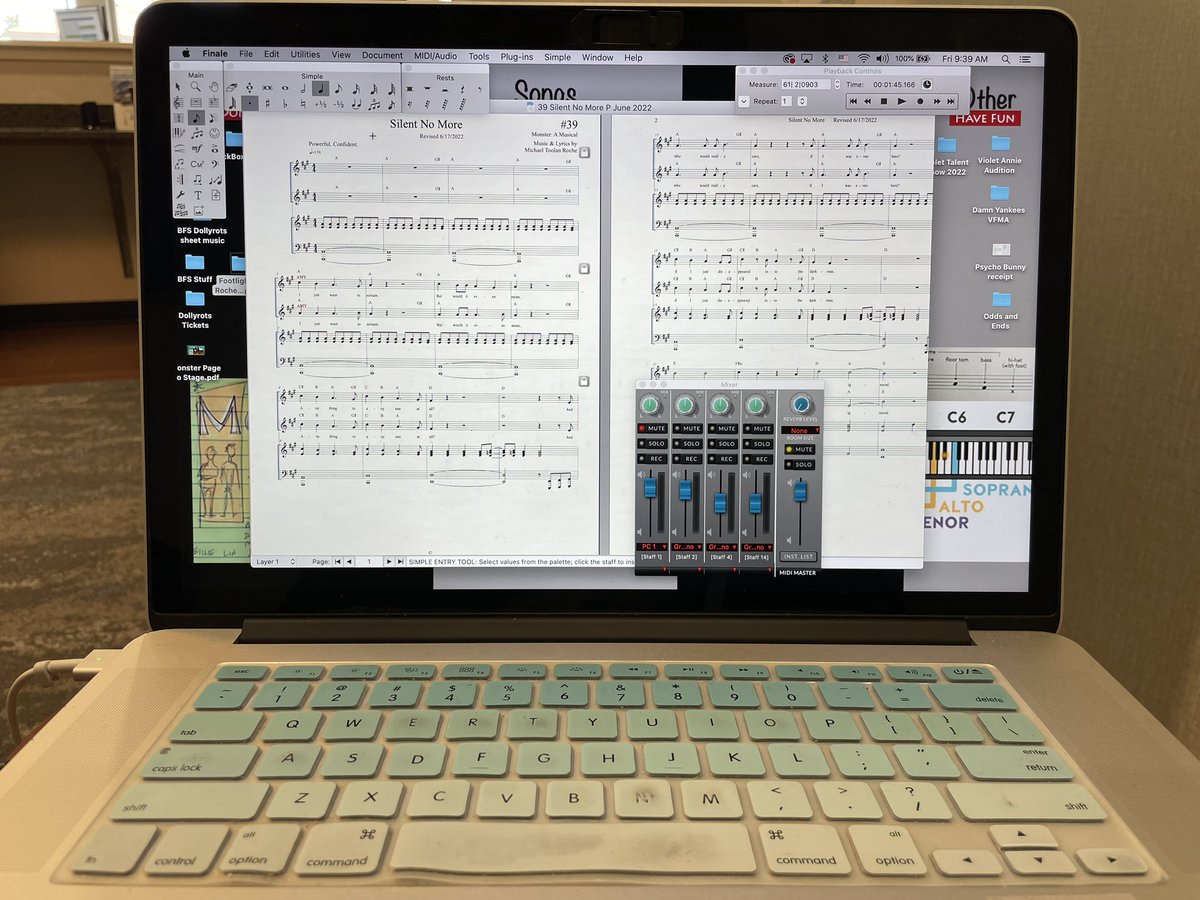This screenshot has width=1200, height=900.
Task: Choose half note duration in Simple palette
Action: tap(303, 88)
